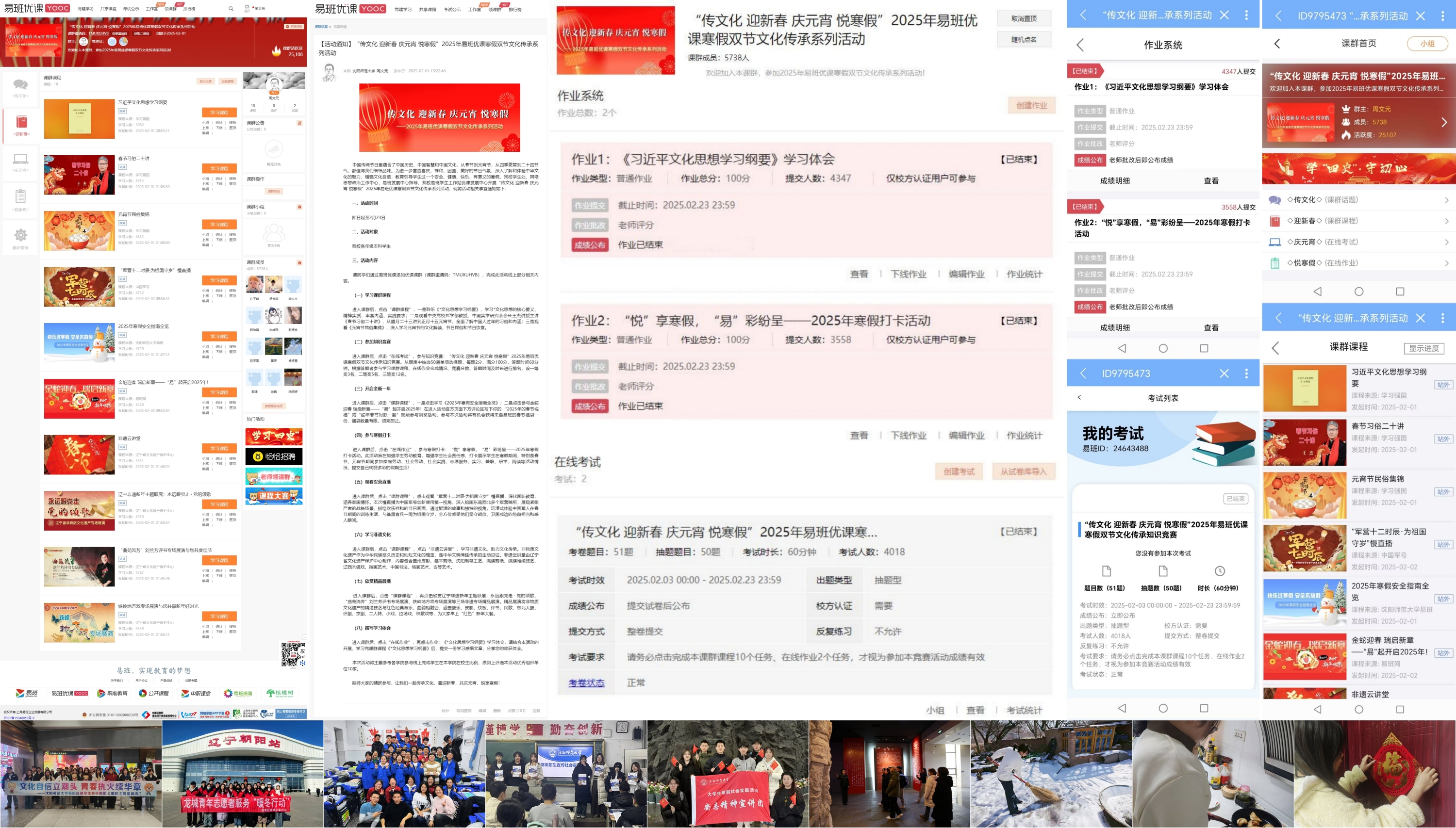Click the gear icon beside 课群成员
This screenshot has height=828, width=1456.
pyautogui.click(x=299, y=263)
